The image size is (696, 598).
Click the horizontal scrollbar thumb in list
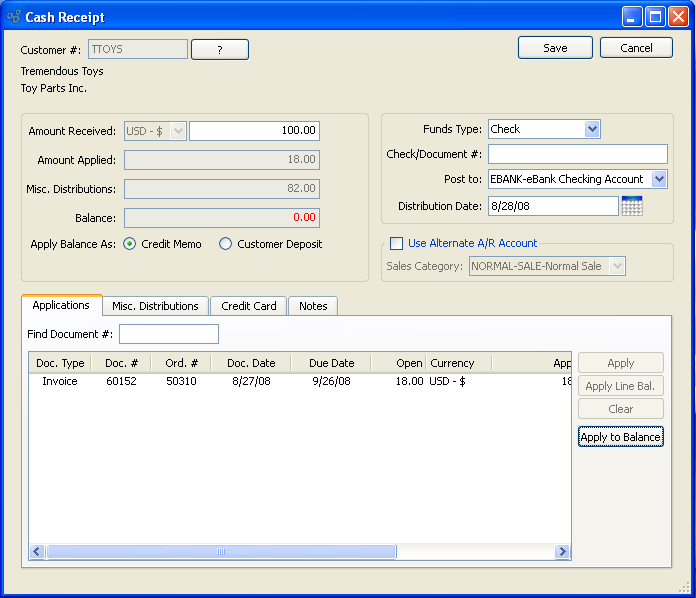point(220,552)
